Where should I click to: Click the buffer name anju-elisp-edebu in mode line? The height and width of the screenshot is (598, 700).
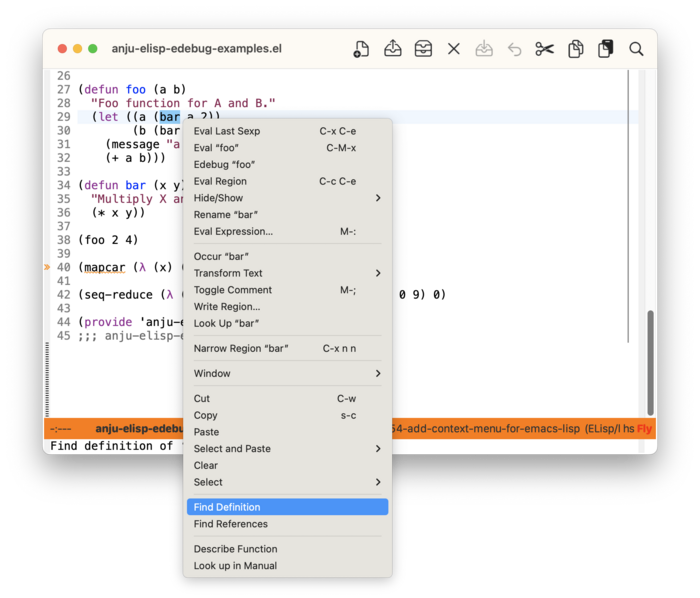point(139,429)
